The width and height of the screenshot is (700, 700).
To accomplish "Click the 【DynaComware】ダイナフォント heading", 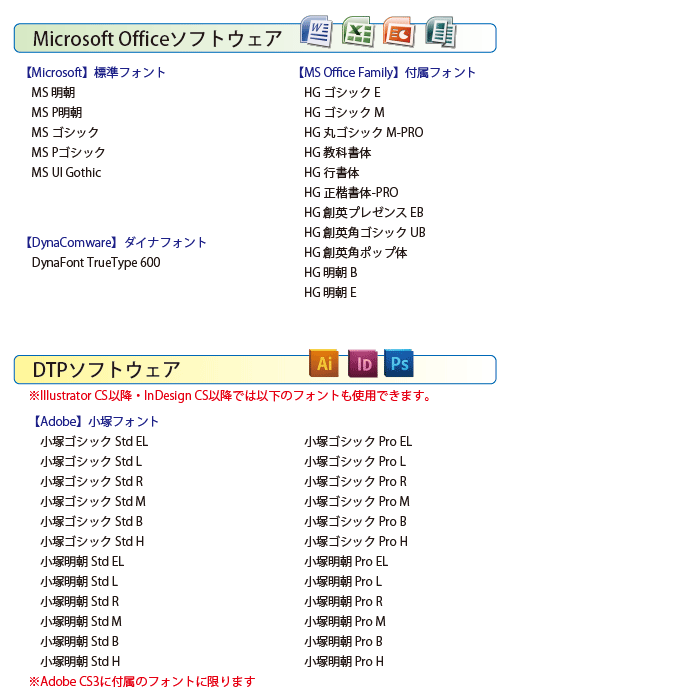I will point(116,242).
